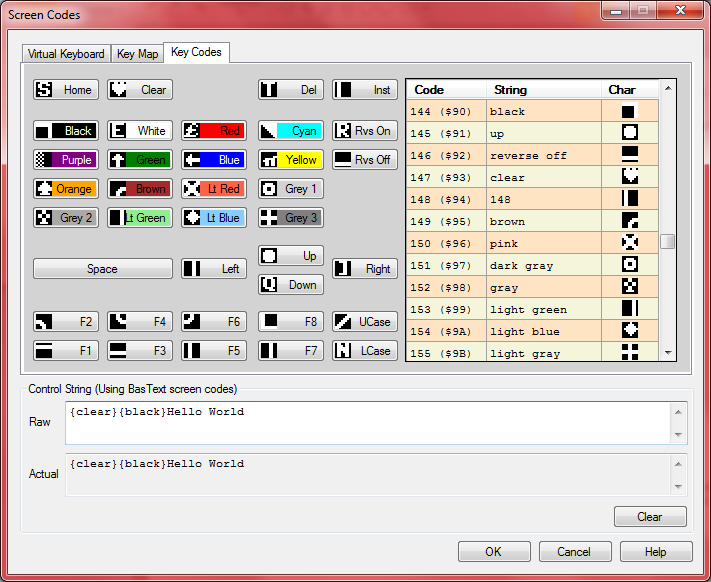Click the Home key code button
This screenshot has width=711, height=582.
(66, 90)
